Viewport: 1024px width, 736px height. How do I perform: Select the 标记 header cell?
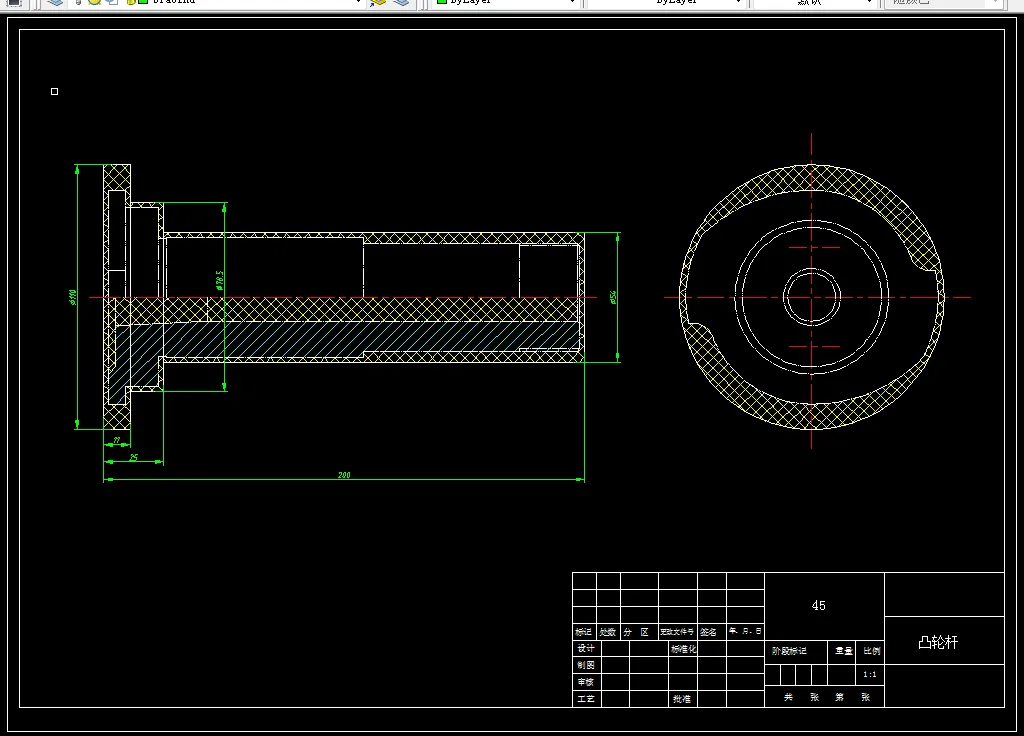tap(583, 632)
